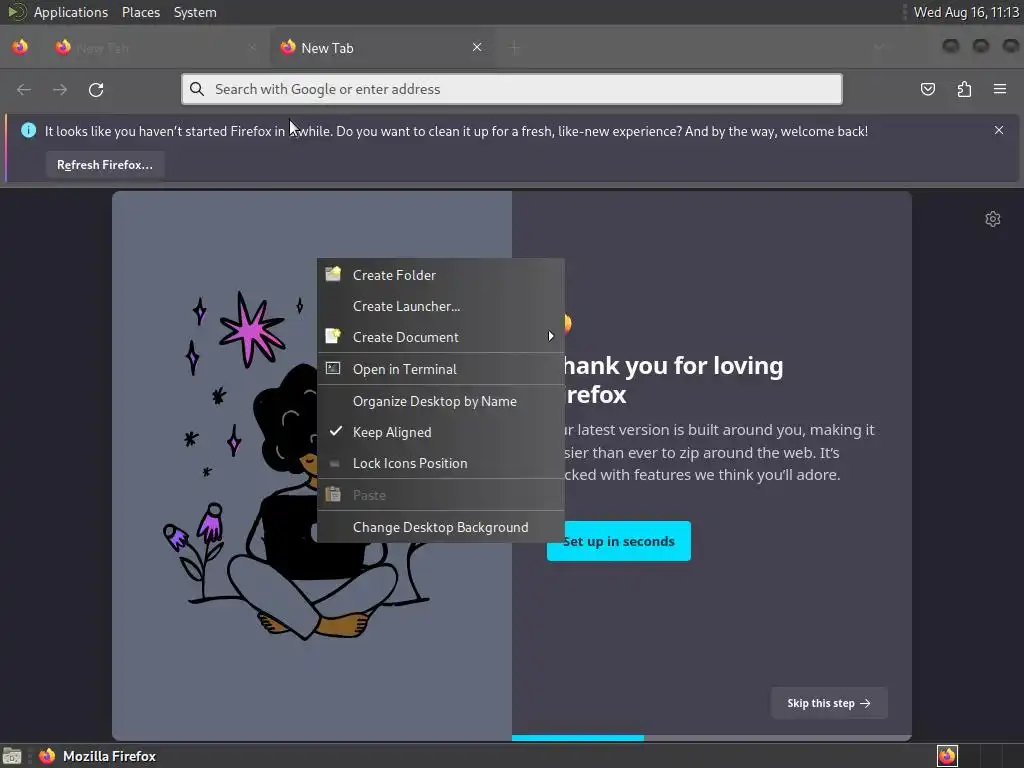The width and height of the screenshot is (1024, 768).
Task: Select the active New Tab tab
Action: point(382,48)
